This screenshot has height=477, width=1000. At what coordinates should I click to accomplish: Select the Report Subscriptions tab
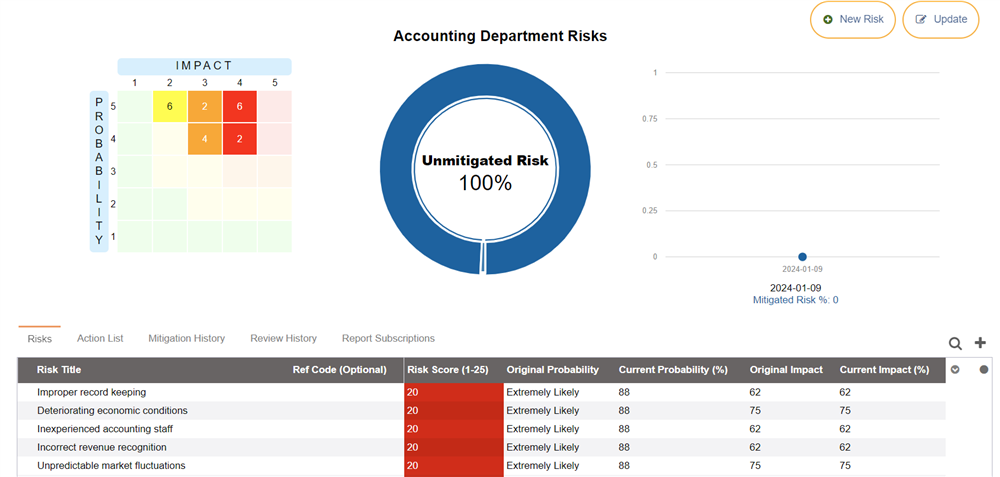[x=388, y=339]
